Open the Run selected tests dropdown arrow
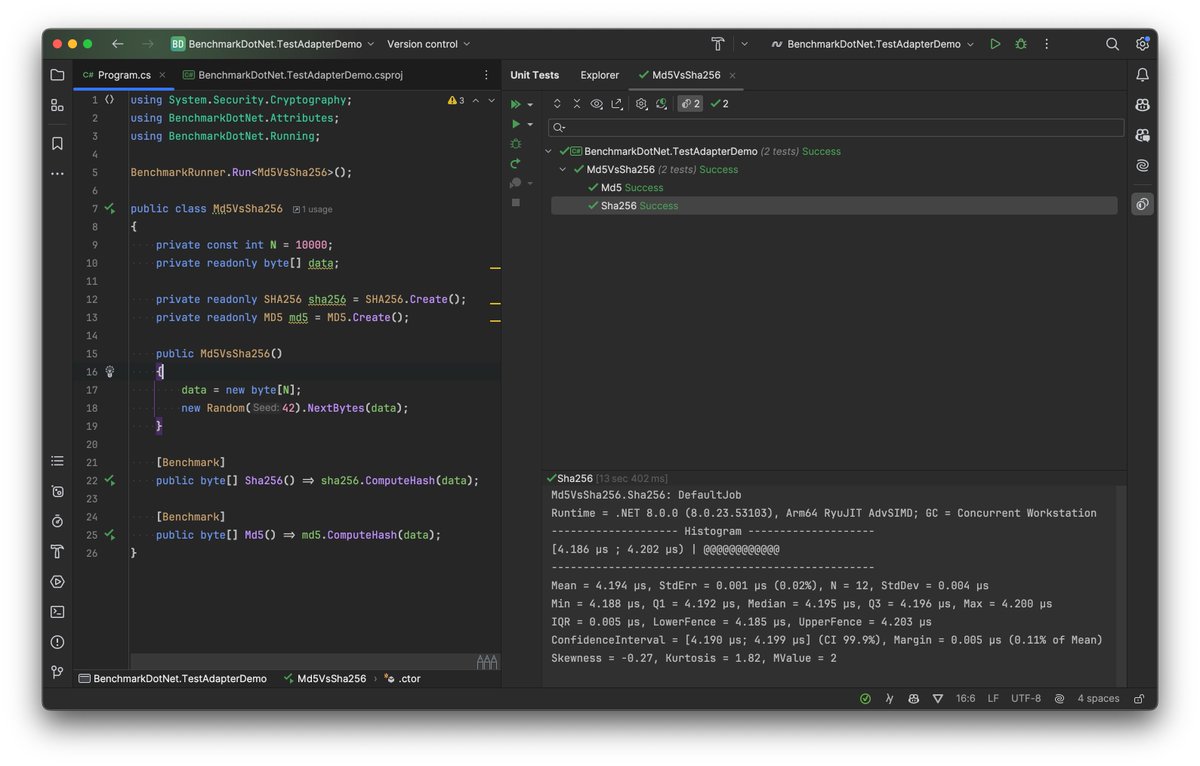This screenshot has width=1200, height=766. [x=530, y=125]
